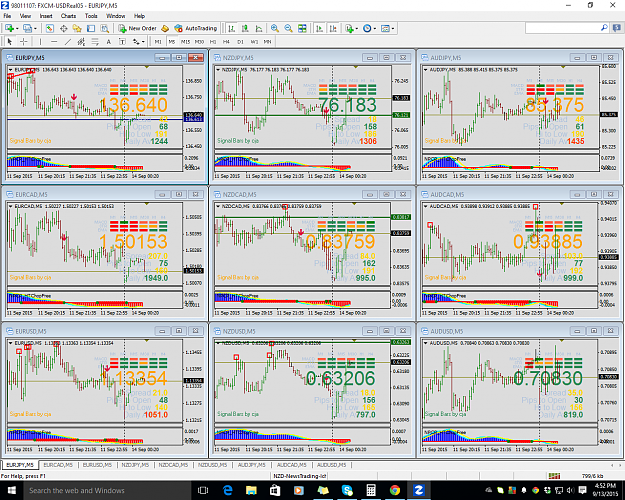This screenshot has width=625, height=500.
Task: Click NZD-NewsTrading-lcf profile in status bar
Action: 299,476
